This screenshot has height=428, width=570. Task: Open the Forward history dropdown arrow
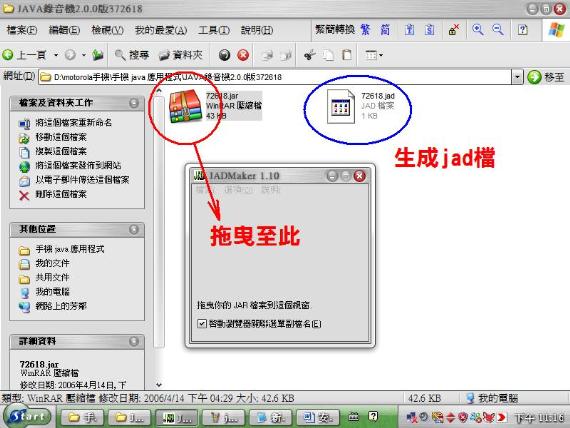click(x=84, y=55)
